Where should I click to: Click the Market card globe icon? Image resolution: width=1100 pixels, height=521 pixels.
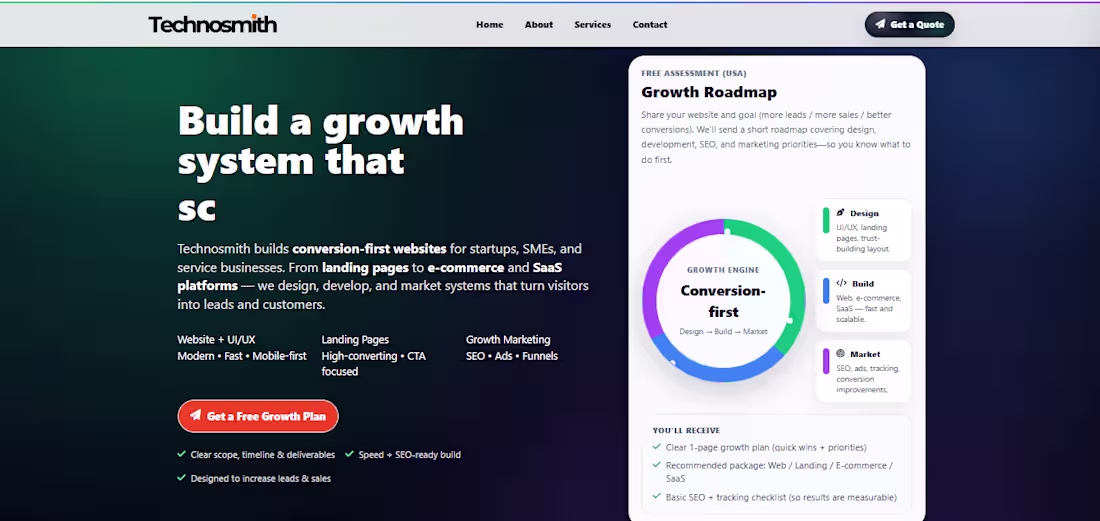(841, 353)
